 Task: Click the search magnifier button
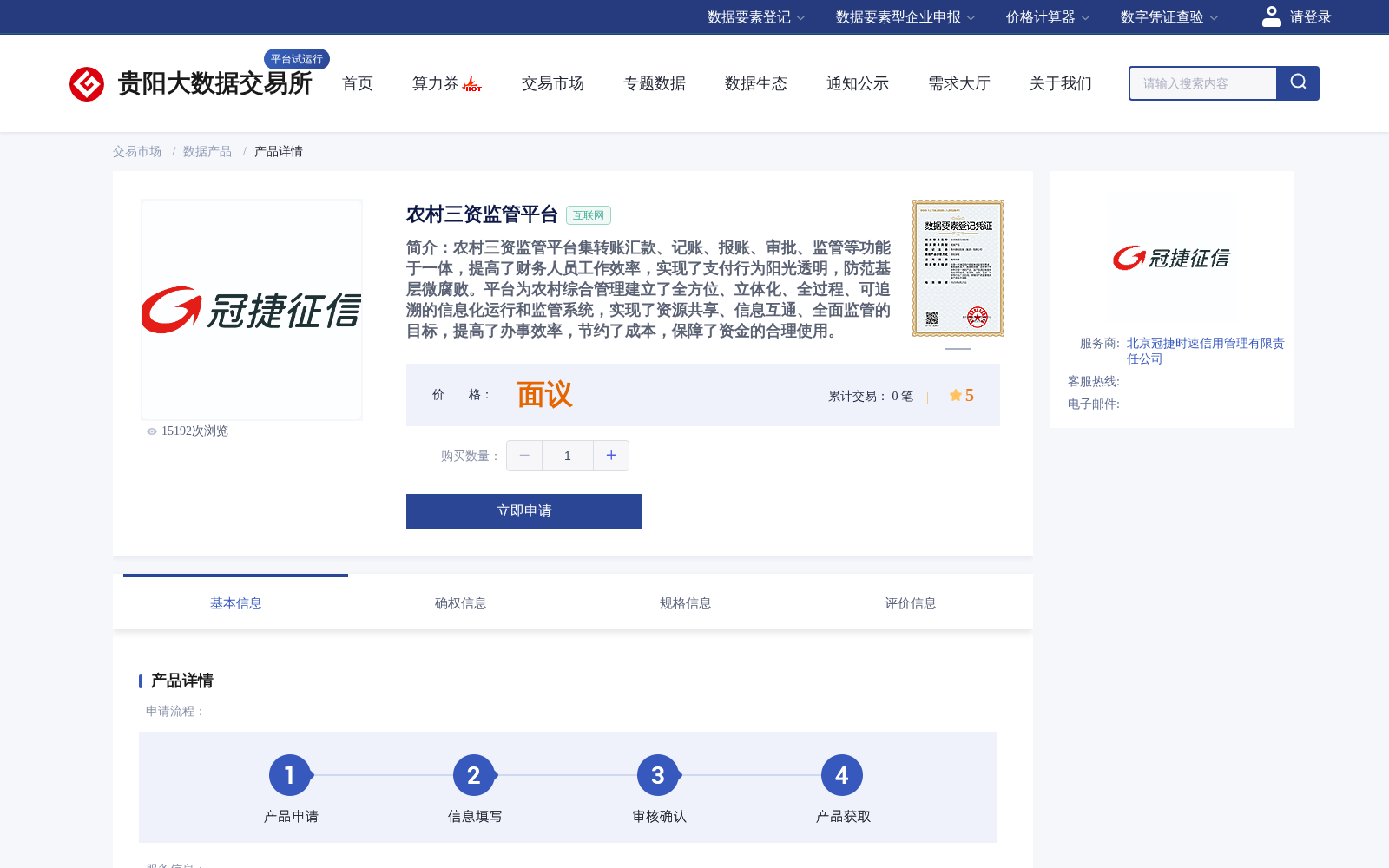pos(1298,83)
